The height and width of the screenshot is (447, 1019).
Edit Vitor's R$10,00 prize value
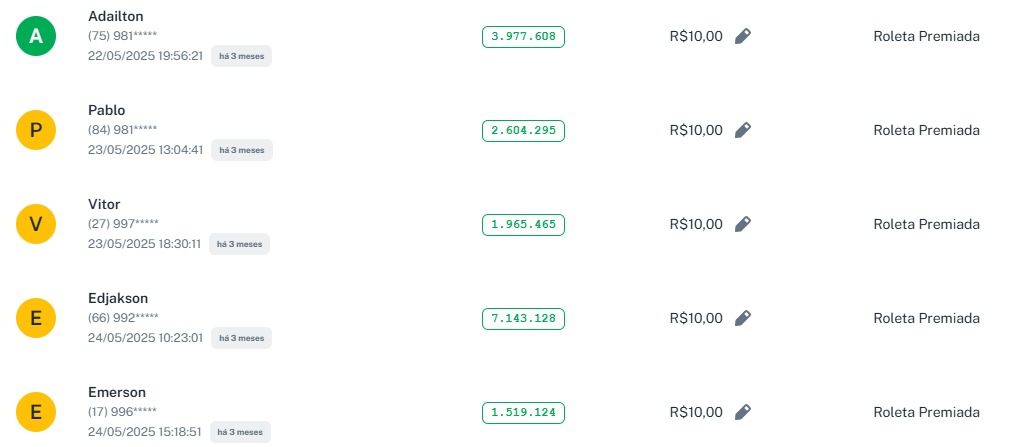click(742, 224)
